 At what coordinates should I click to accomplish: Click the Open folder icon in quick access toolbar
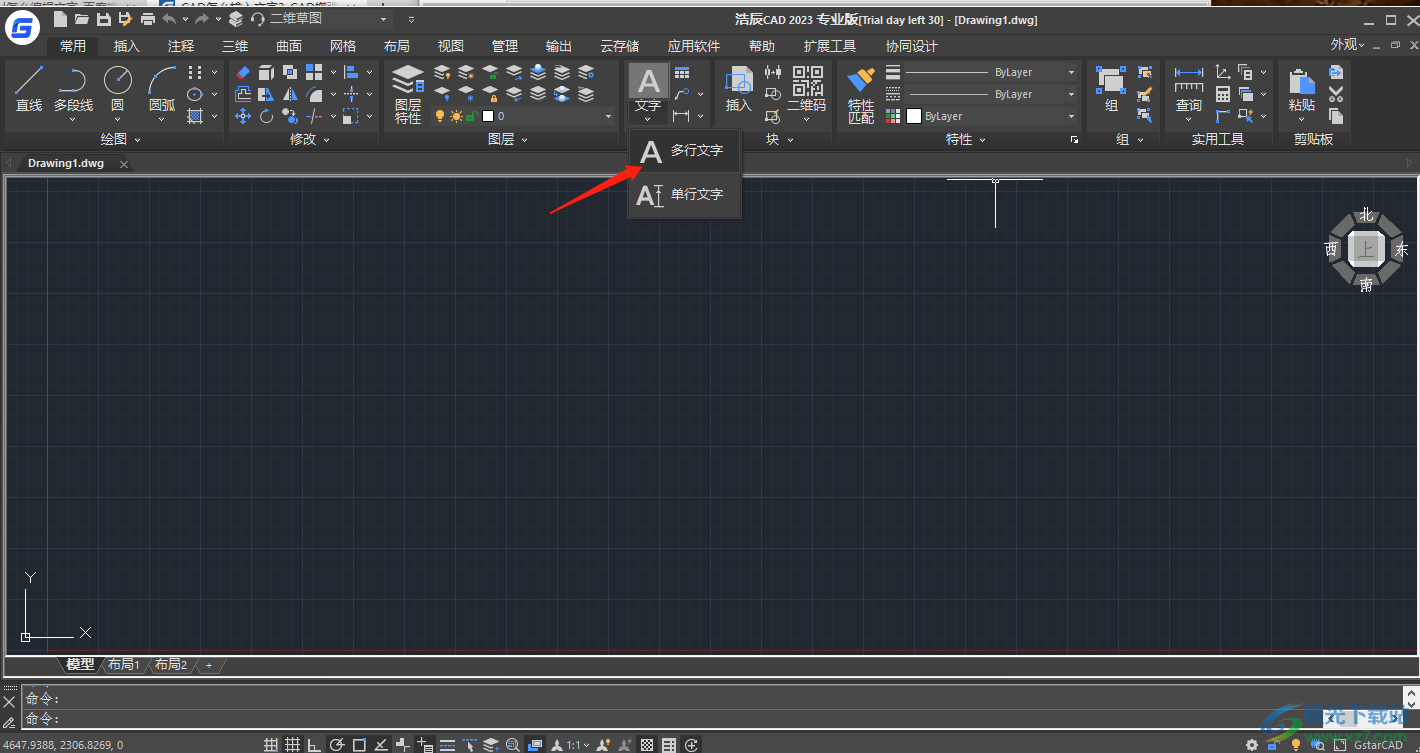coord(82,19)
